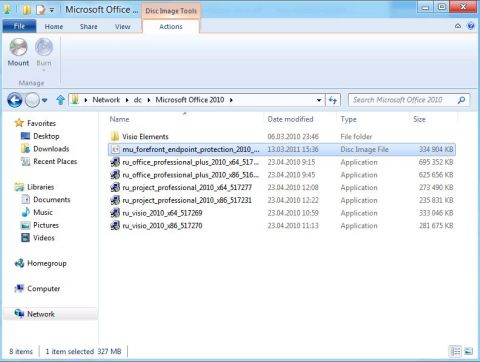Open Favorites in the navigation pane

click(x=41, y=123)
